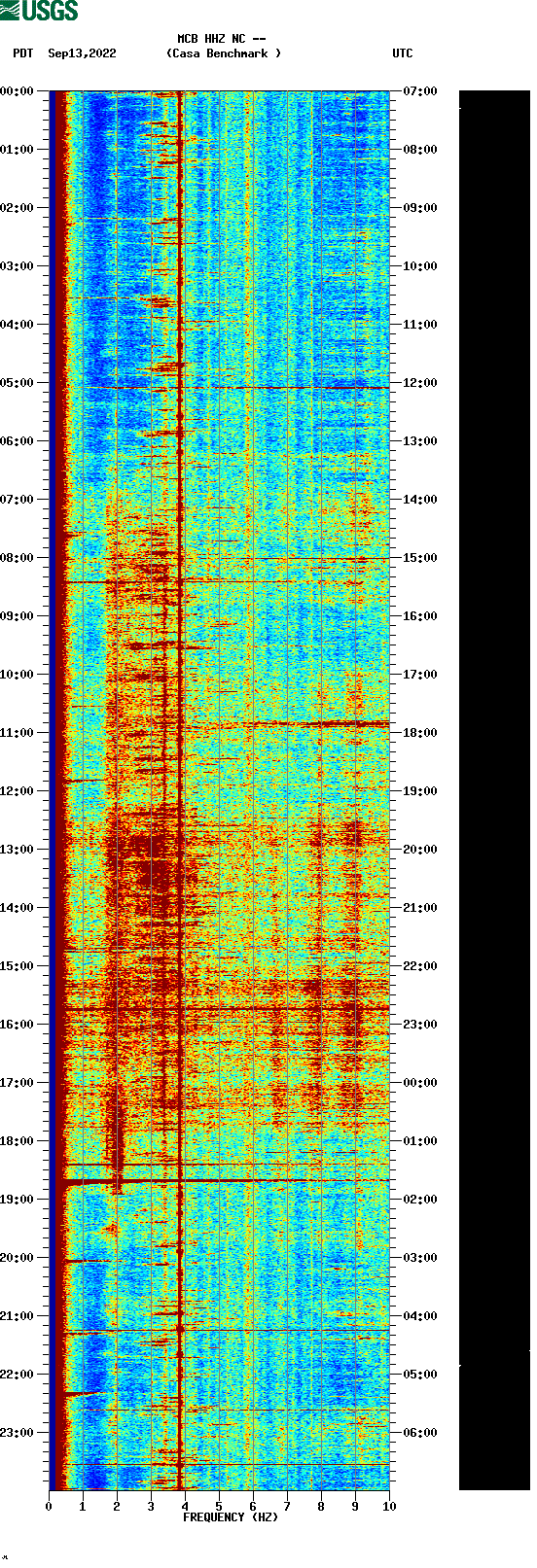Select the FREQUENCY (HZ) axis label
This screenshot has width=537, height=1568.
(x=231, y=1517)
